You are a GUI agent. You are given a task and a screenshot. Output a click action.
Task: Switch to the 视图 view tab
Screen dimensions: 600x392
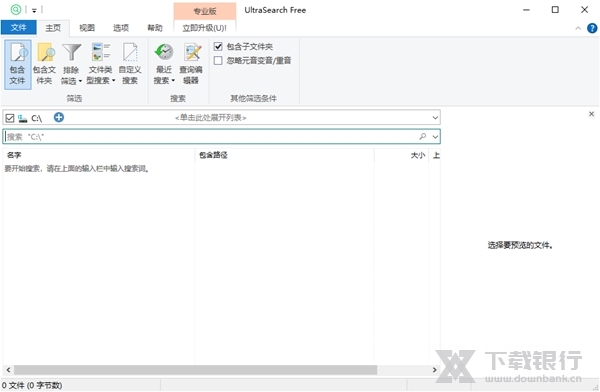pos(87,28)
